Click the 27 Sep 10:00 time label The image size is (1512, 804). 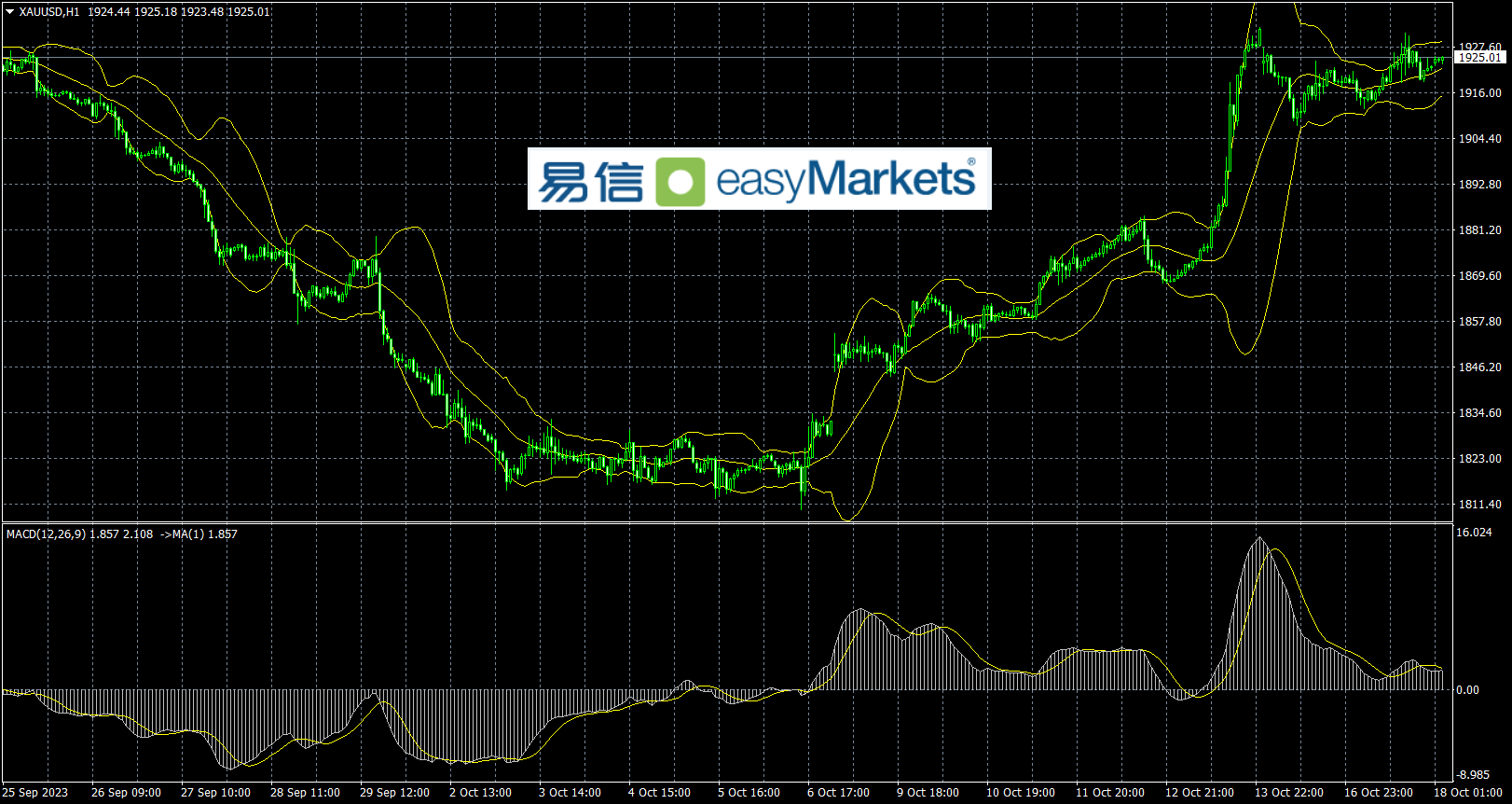point(215,793)
